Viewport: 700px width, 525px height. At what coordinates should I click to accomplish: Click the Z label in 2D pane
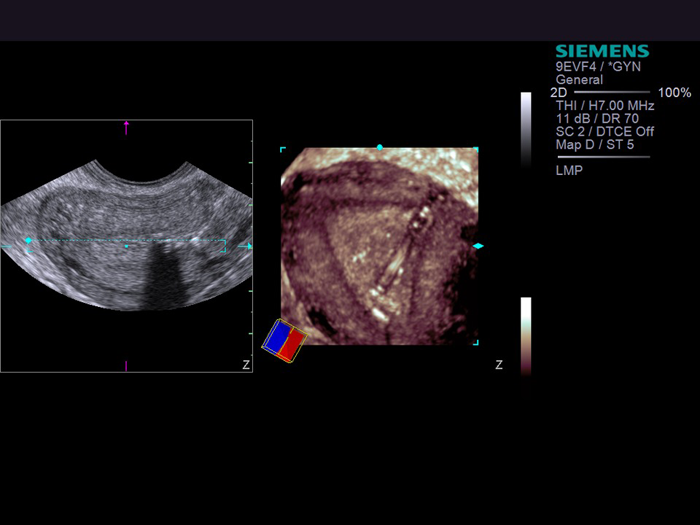tap(246, 365)
